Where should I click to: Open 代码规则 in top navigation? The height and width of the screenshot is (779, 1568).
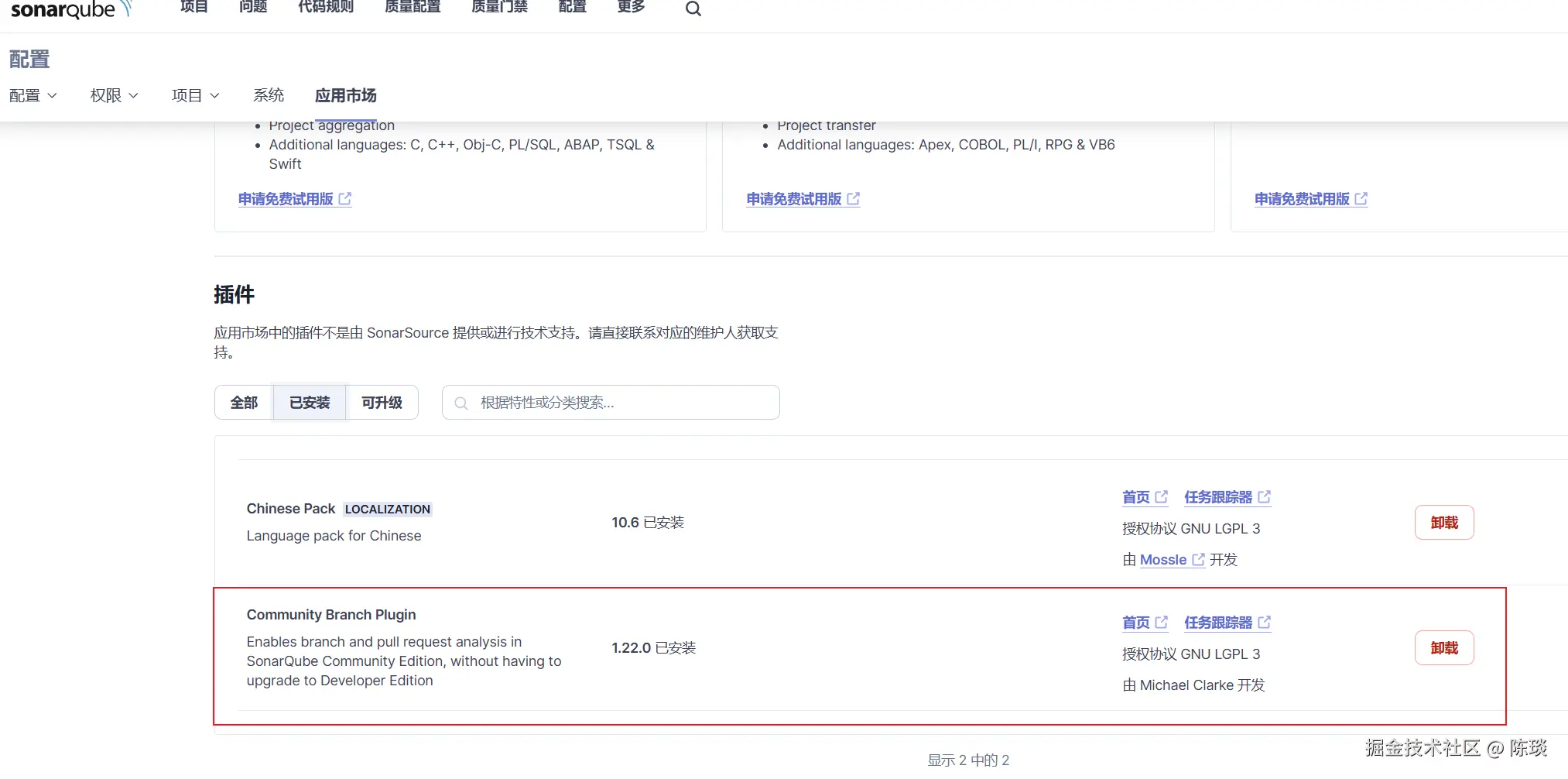pyautogui.click(x=326, y=7)
